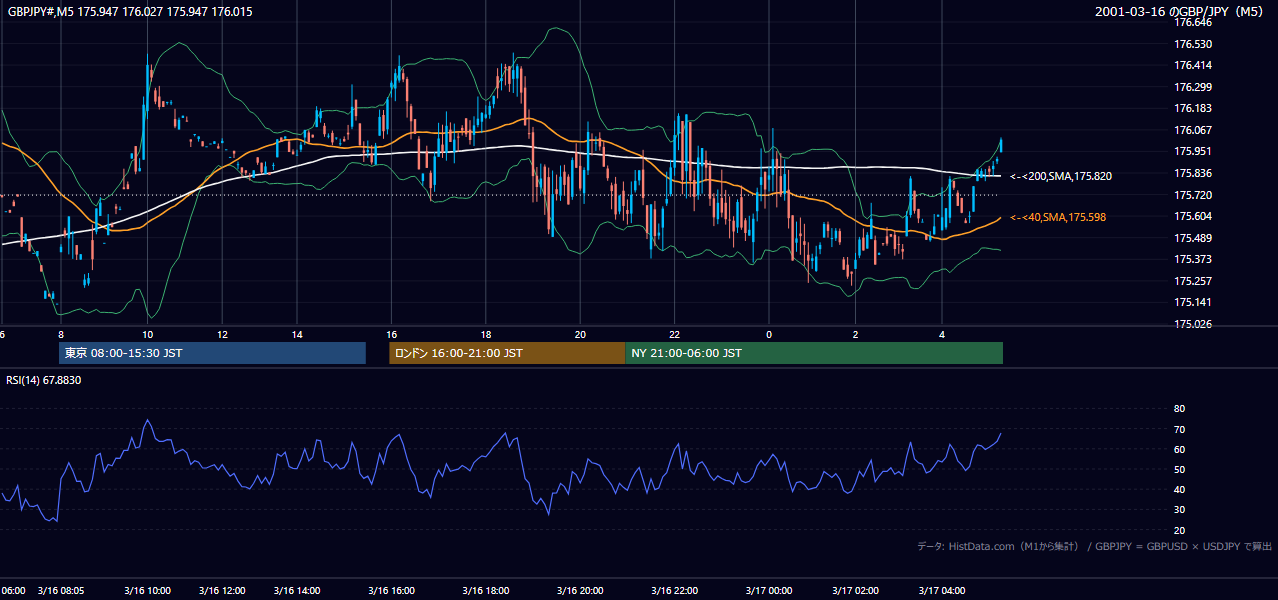Click the 3/16 20:00 time axis label
1278x600 pixels.
[x=580, y=591]
